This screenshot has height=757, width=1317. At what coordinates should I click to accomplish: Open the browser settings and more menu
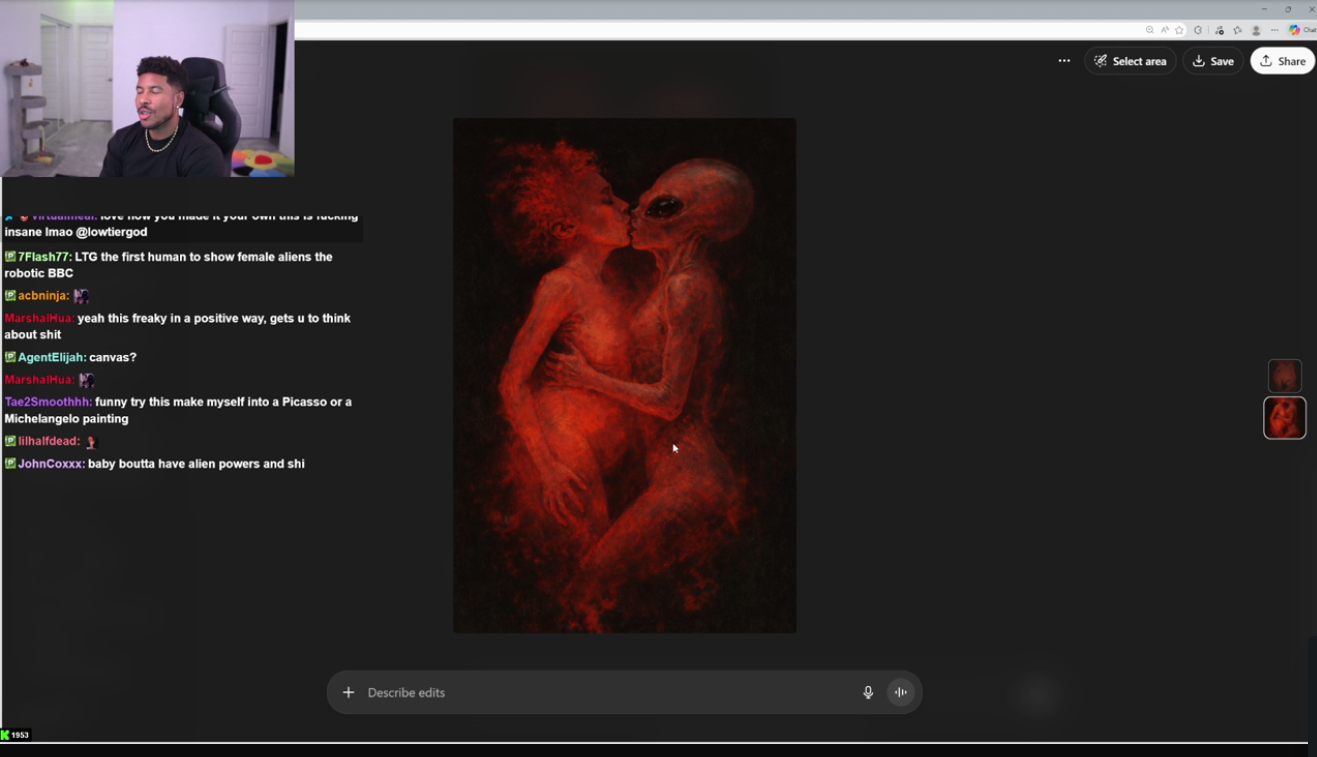[1275, 30]
